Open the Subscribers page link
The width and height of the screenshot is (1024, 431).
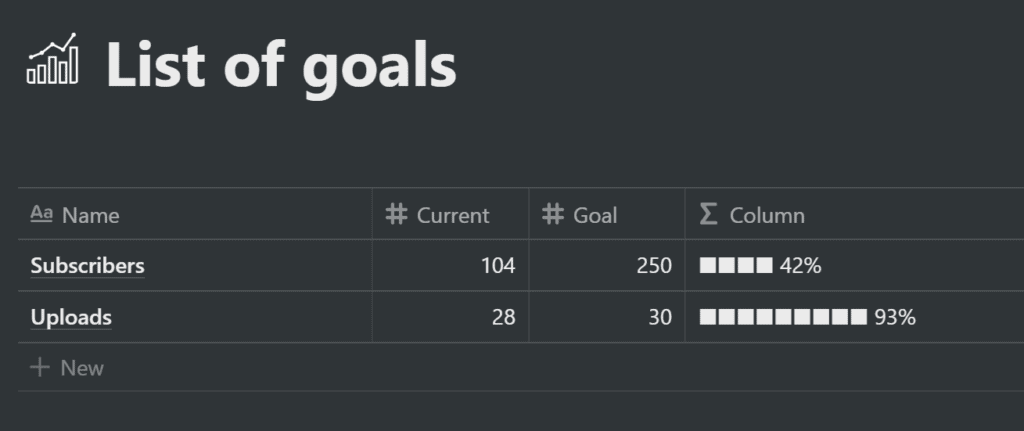coord(88,266)
